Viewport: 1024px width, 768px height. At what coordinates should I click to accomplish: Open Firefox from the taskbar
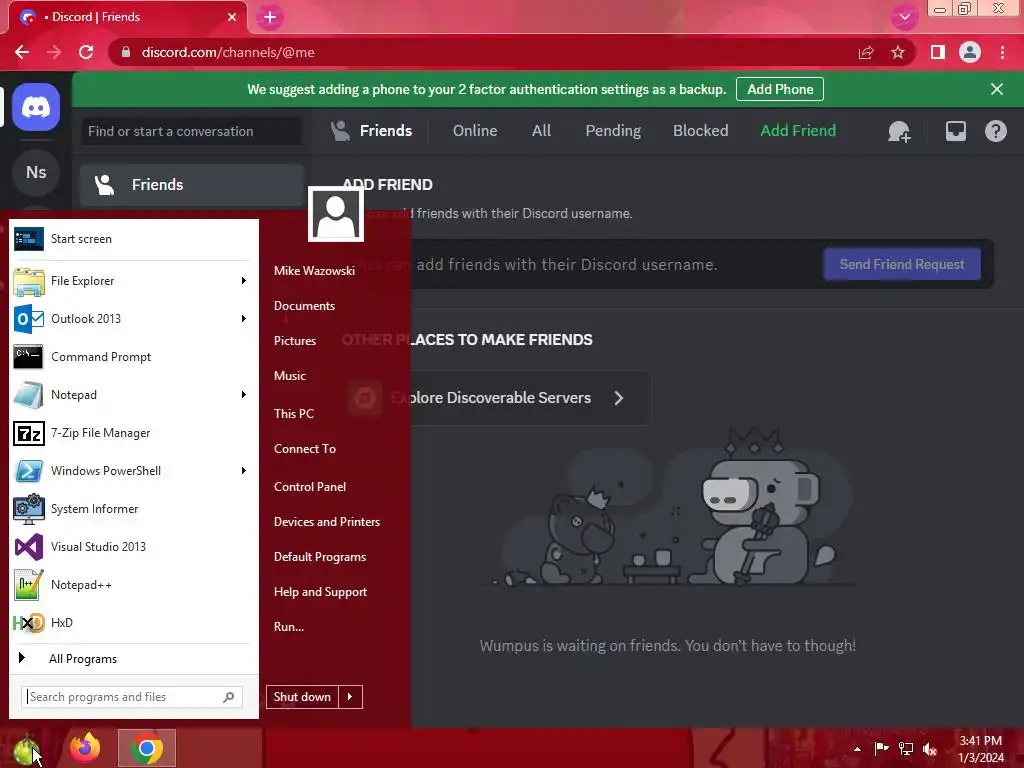[86, 748]
